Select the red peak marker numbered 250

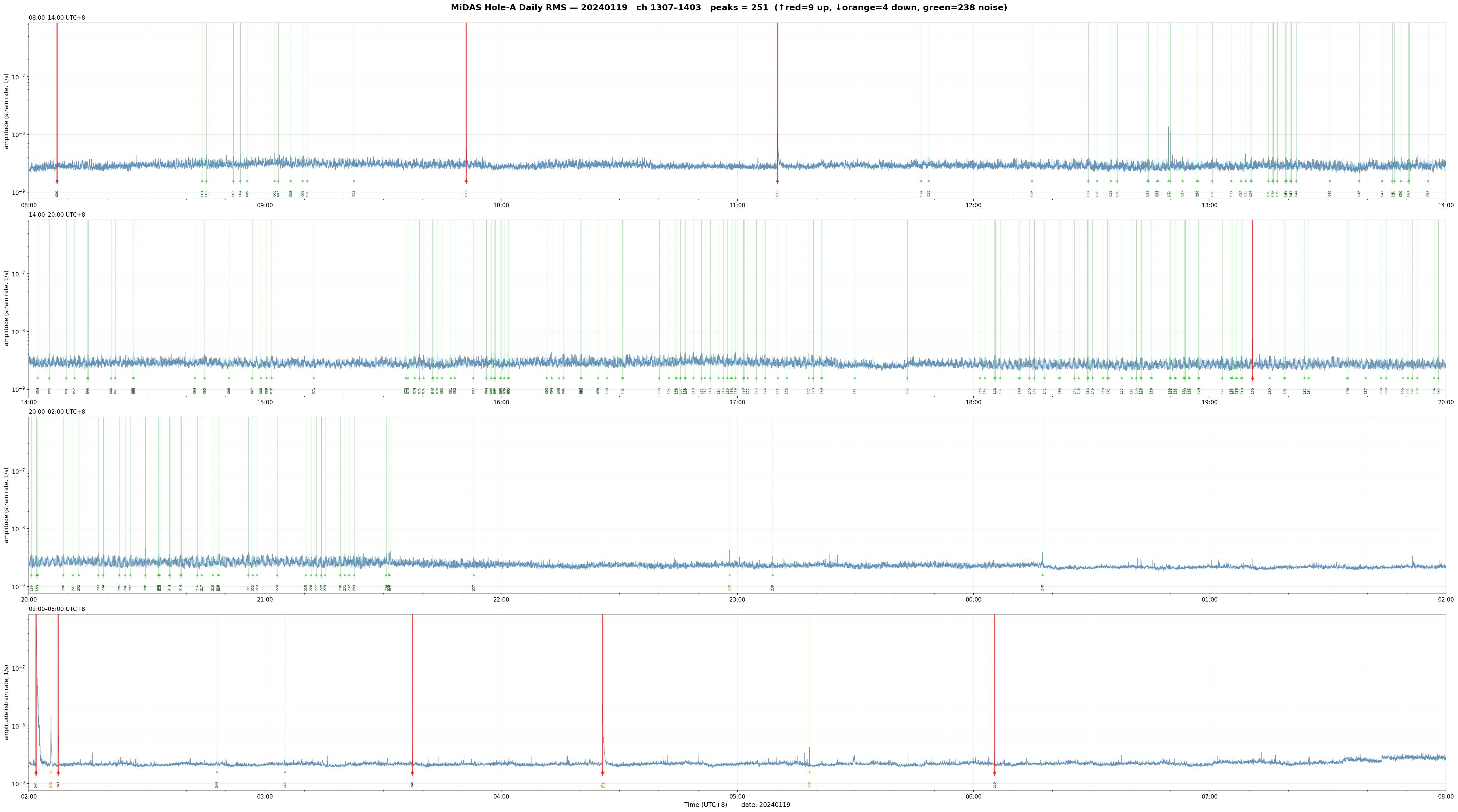point(995,772)
